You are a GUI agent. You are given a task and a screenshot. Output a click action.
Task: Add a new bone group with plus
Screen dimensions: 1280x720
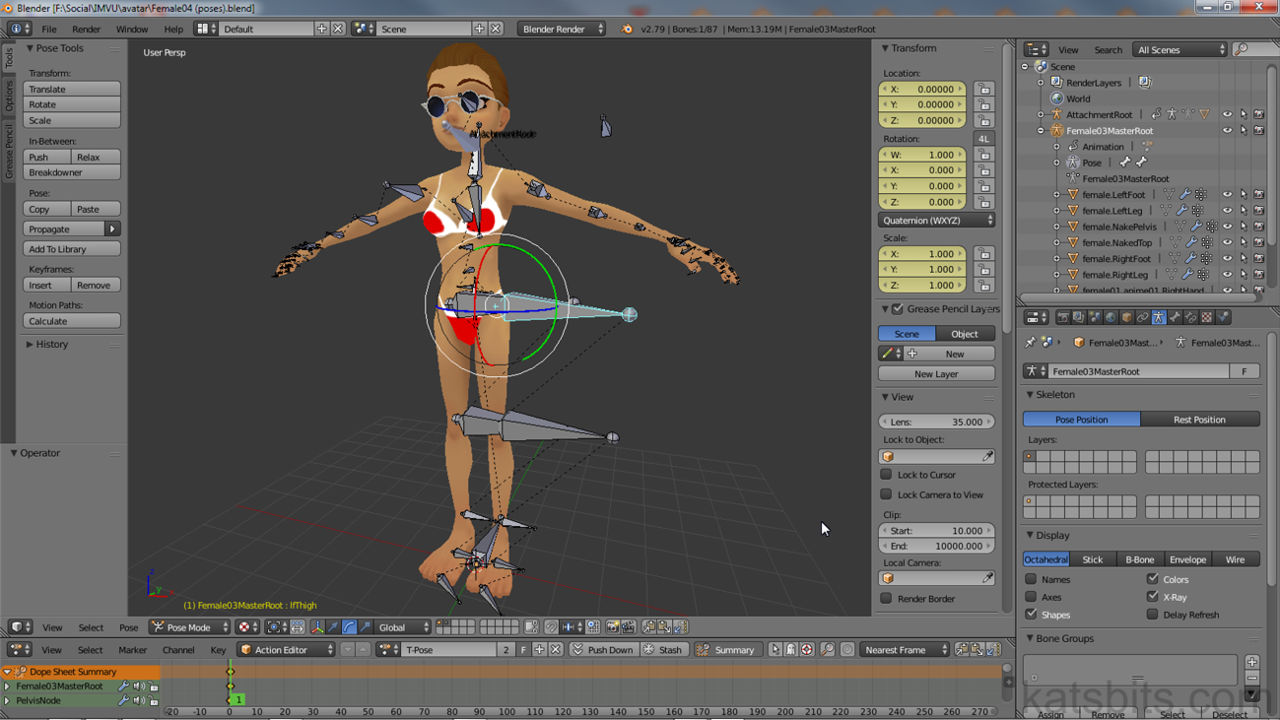tap(1251, 662)
